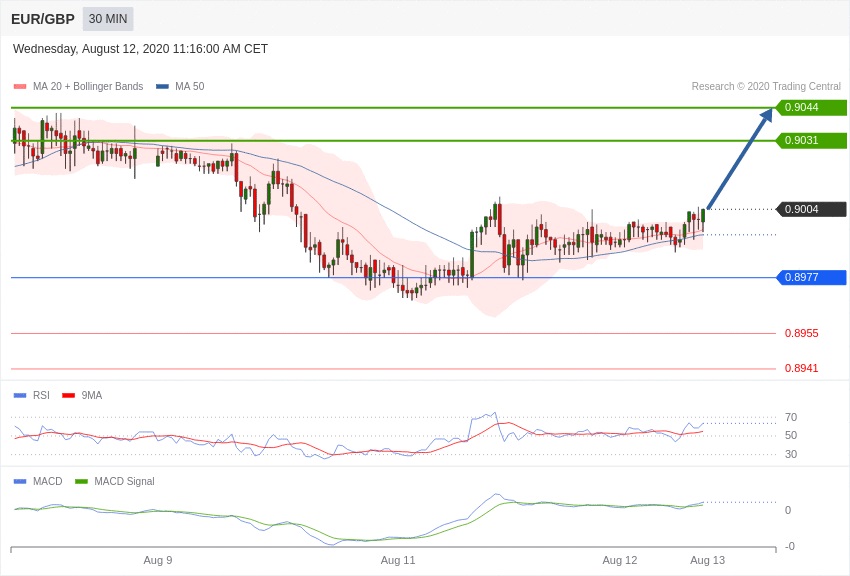Click the MA 50 legend label
The height and width of the screenshot is (576, 850).
pos(189,87)
